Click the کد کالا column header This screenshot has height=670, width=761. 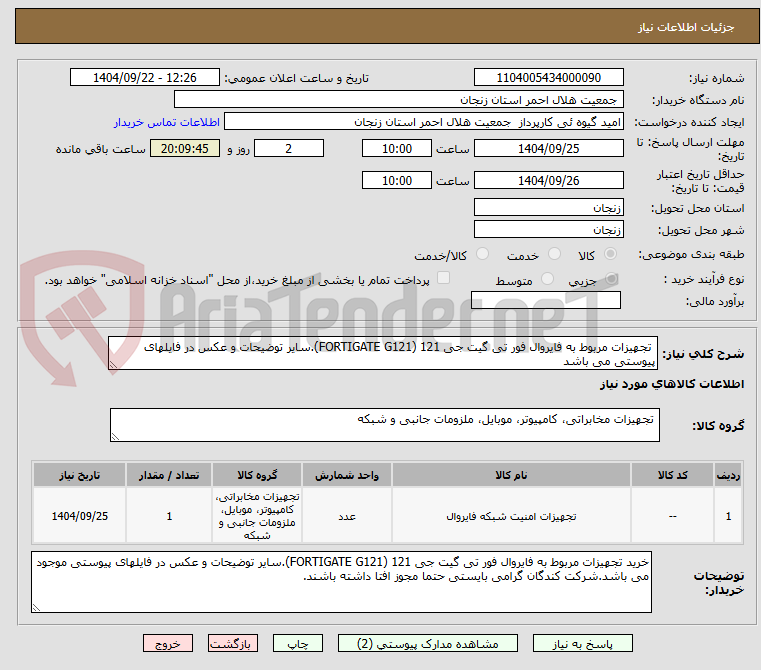point(672,475)
